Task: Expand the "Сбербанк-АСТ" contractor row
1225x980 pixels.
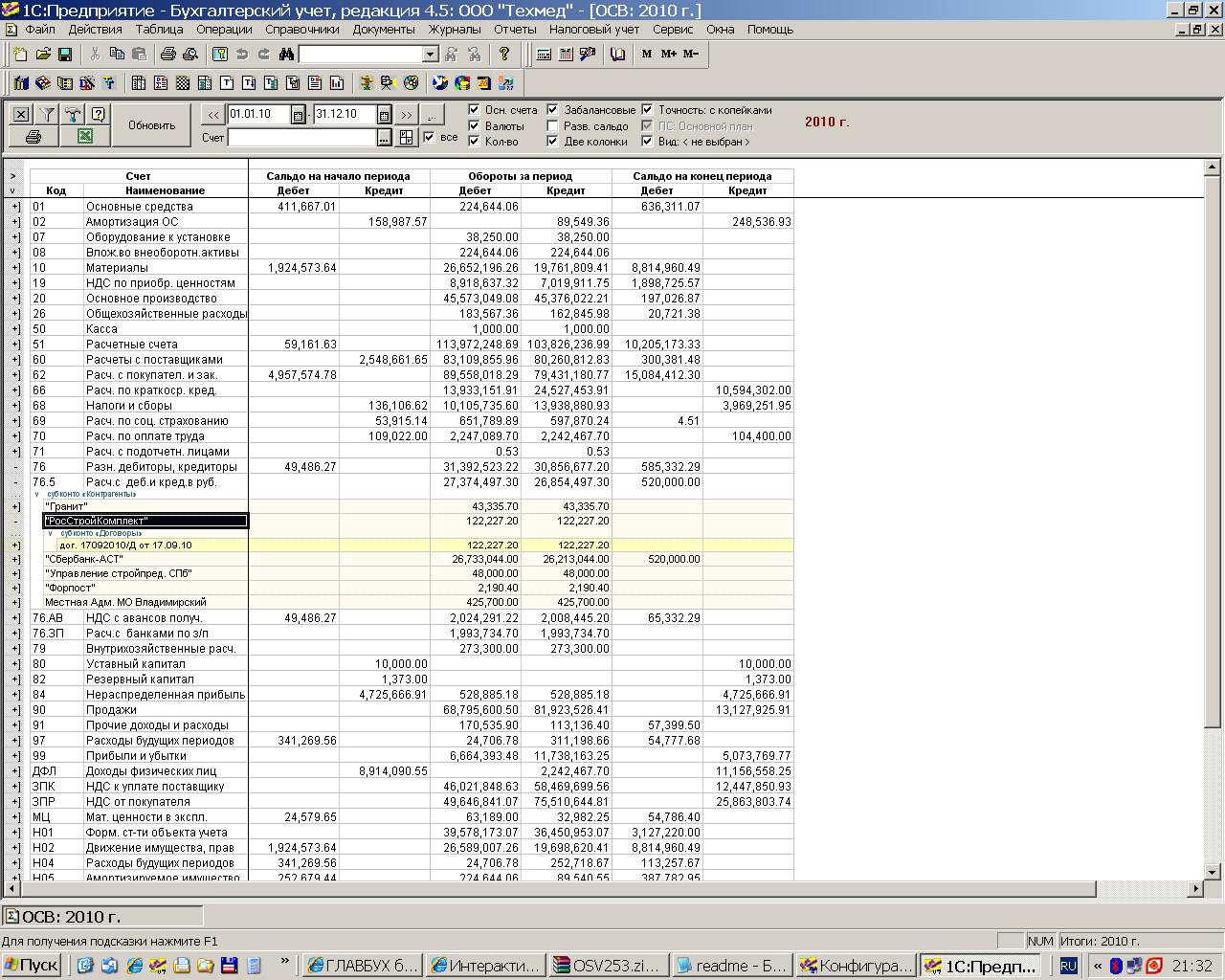Action: (x=15, y=559)
